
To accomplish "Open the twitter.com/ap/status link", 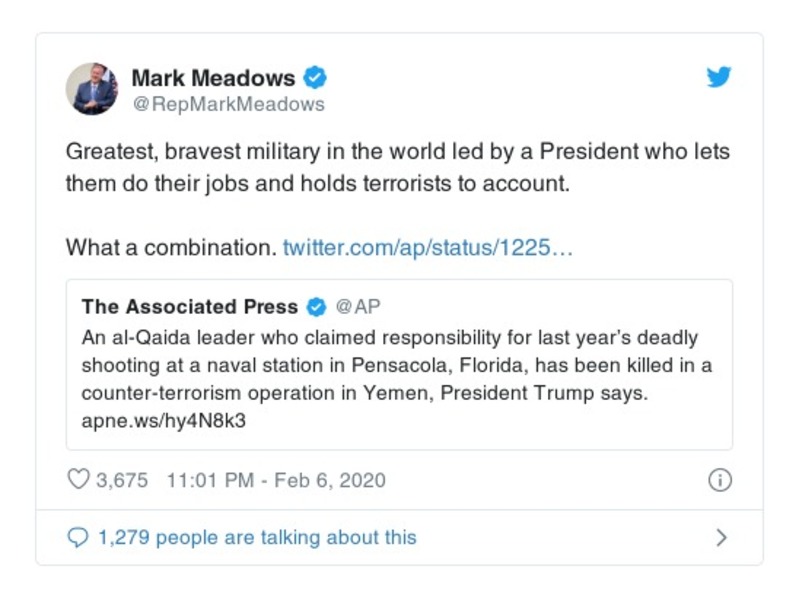I will [428, 247].
